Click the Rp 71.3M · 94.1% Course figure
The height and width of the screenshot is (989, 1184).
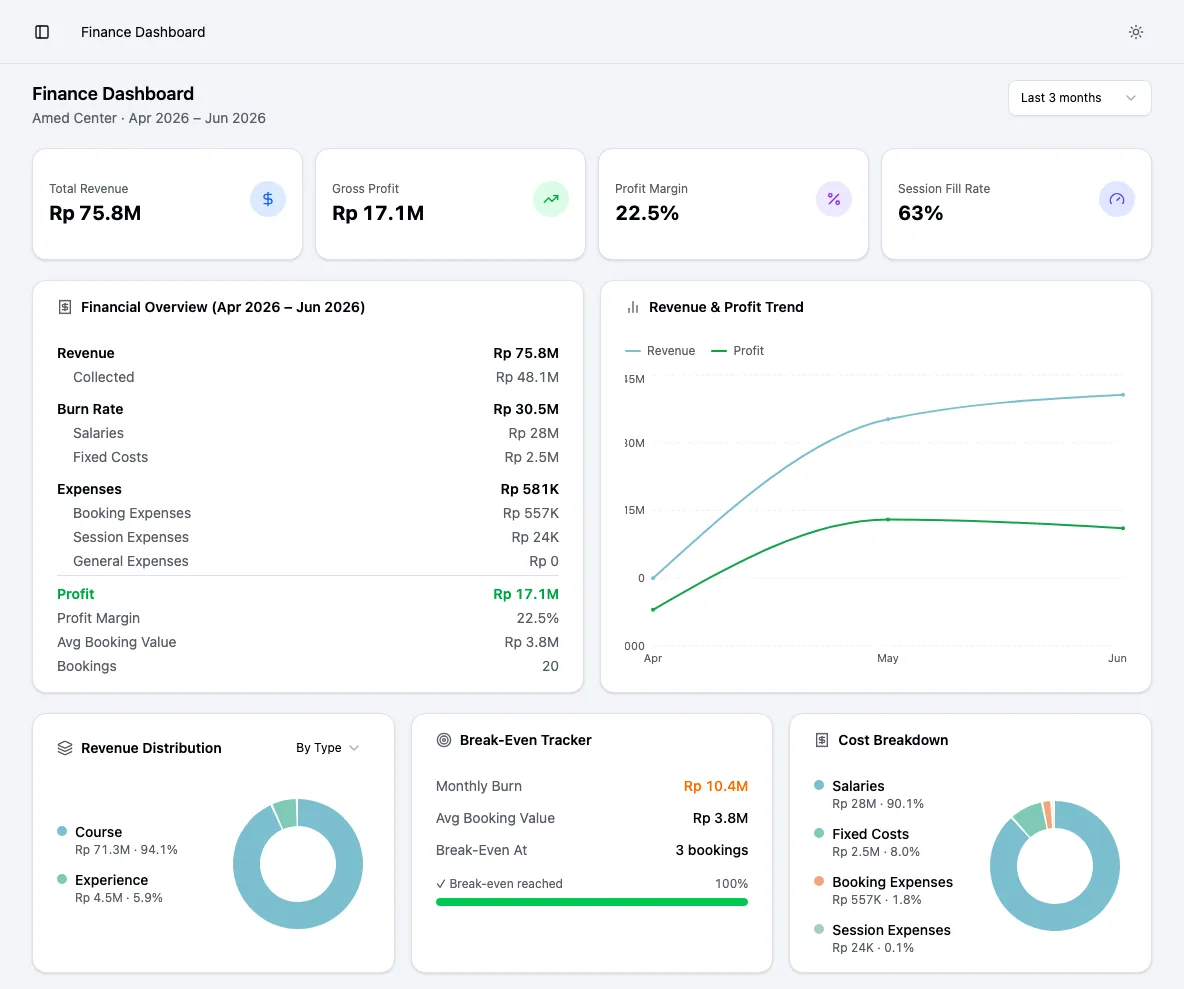pyautogui.click(x=126, y=850)
